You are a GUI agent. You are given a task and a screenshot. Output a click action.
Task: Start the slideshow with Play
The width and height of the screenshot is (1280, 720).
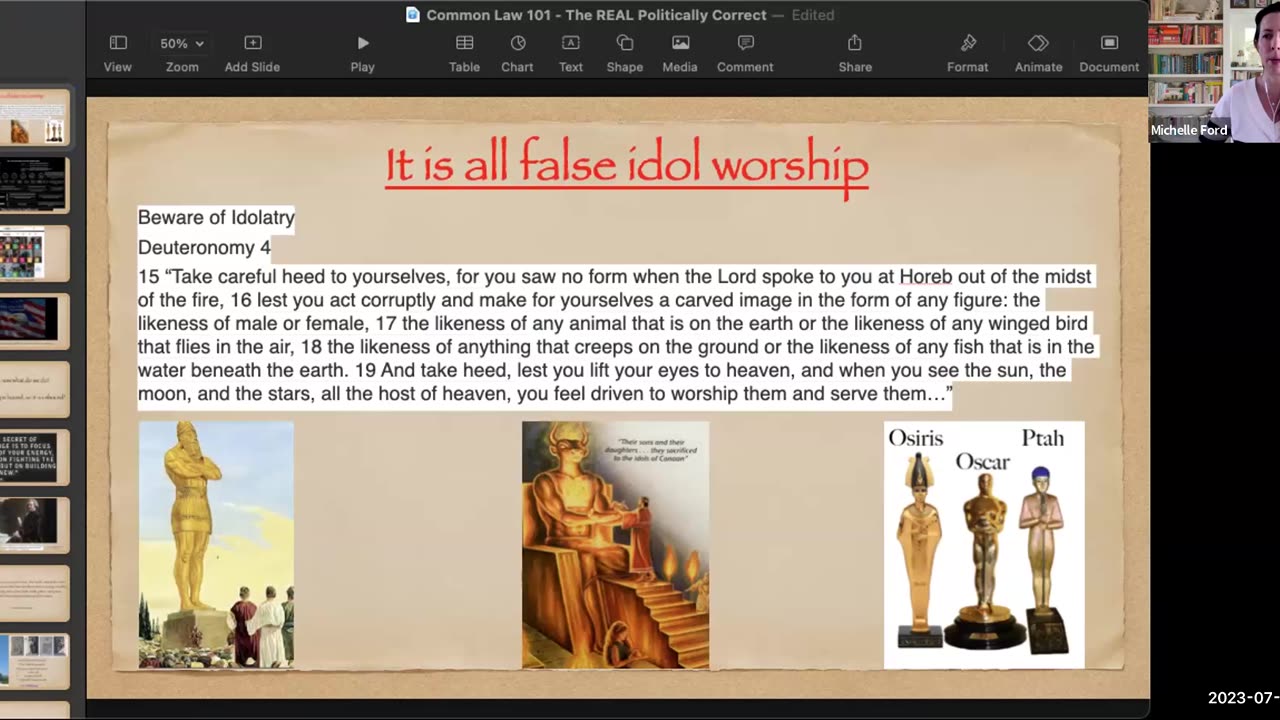(363, 53)
